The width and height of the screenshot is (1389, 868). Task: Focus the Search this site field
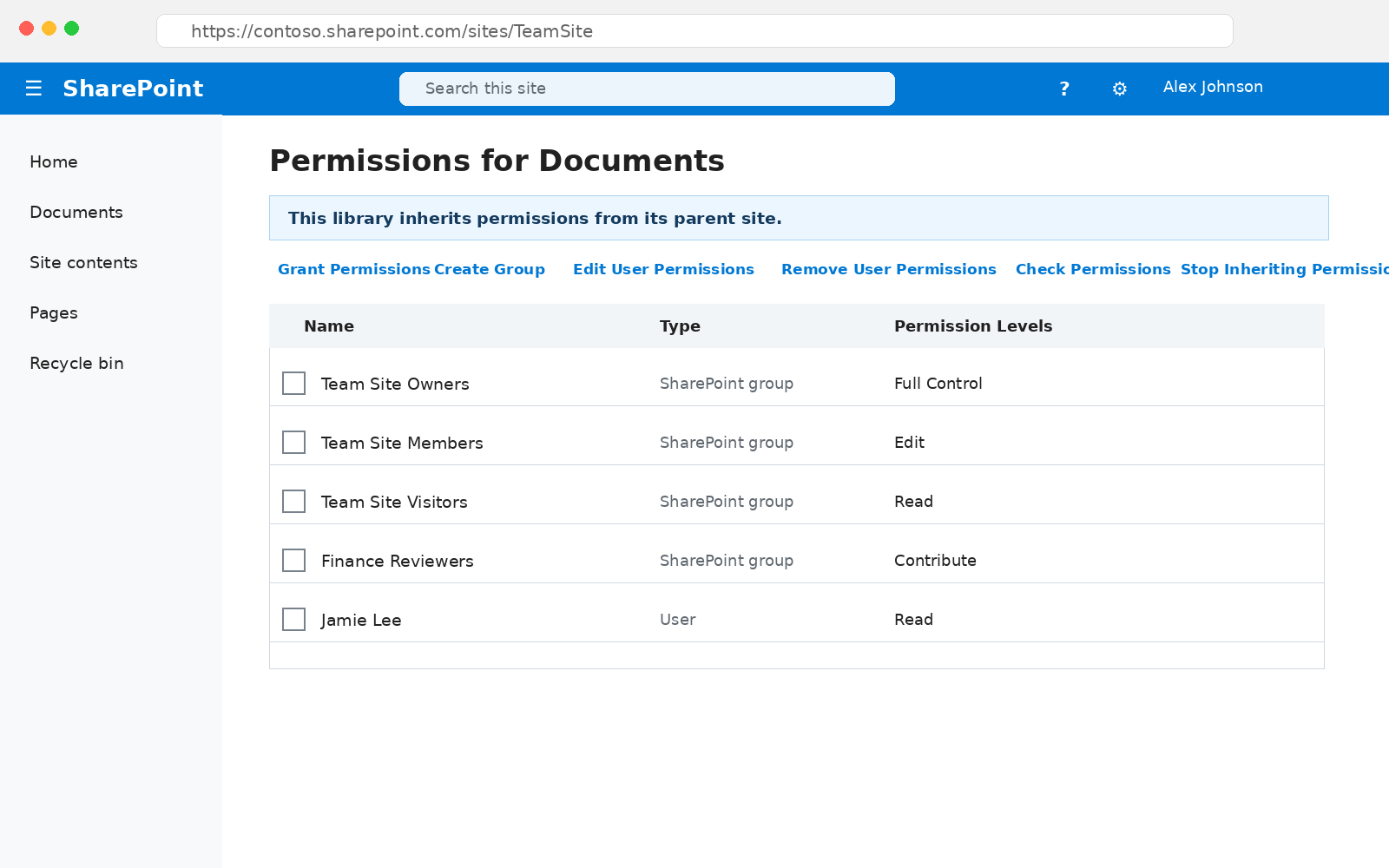647,89
